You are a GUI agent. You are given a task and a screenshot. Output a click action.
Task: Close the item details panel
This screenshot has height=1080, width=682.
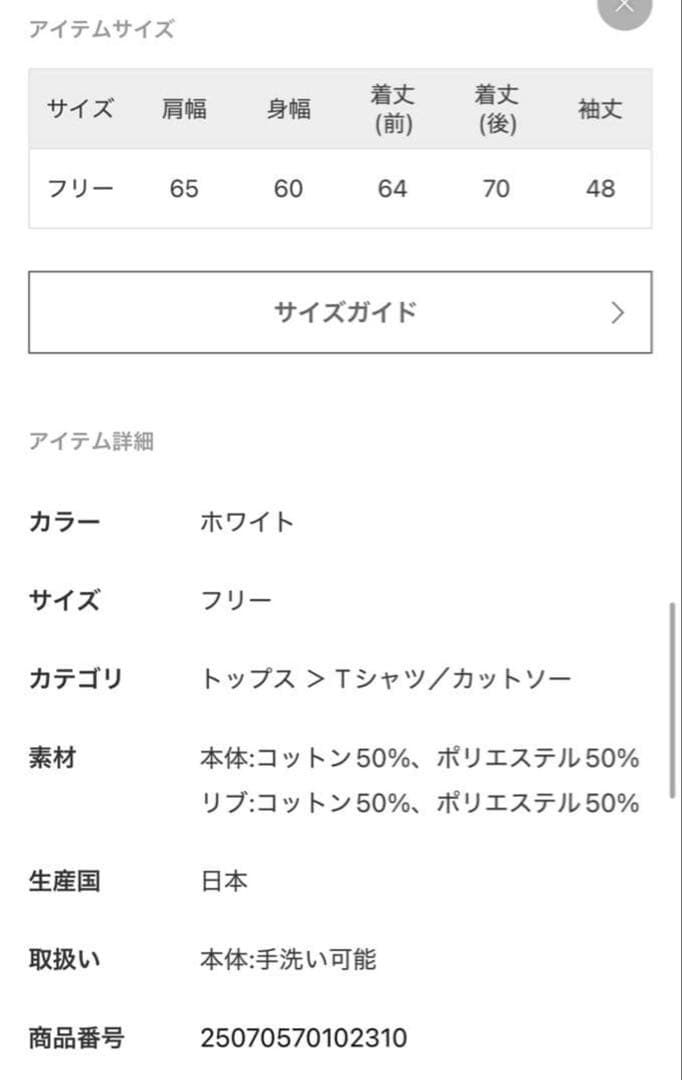click(625, 6)
